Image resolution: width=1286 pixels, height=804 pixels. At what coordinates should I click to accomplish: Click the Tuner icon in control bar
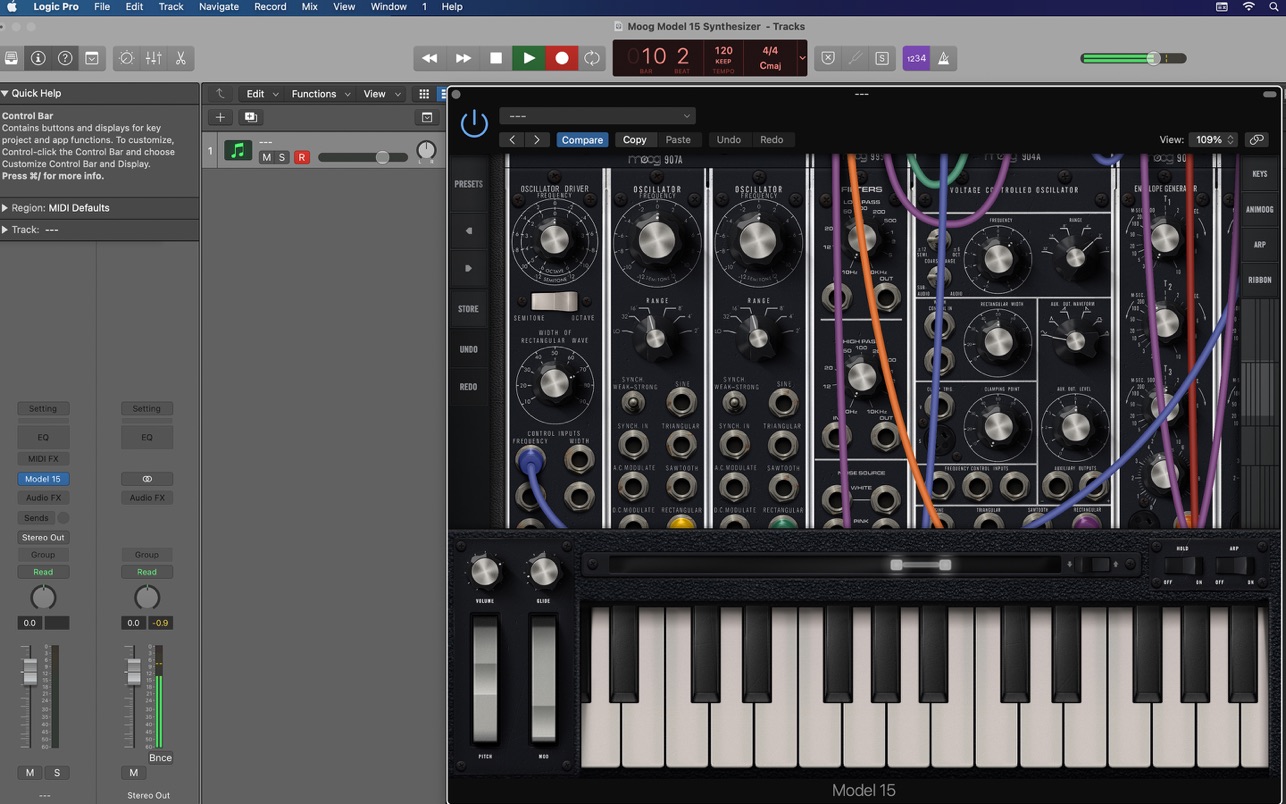855,58
